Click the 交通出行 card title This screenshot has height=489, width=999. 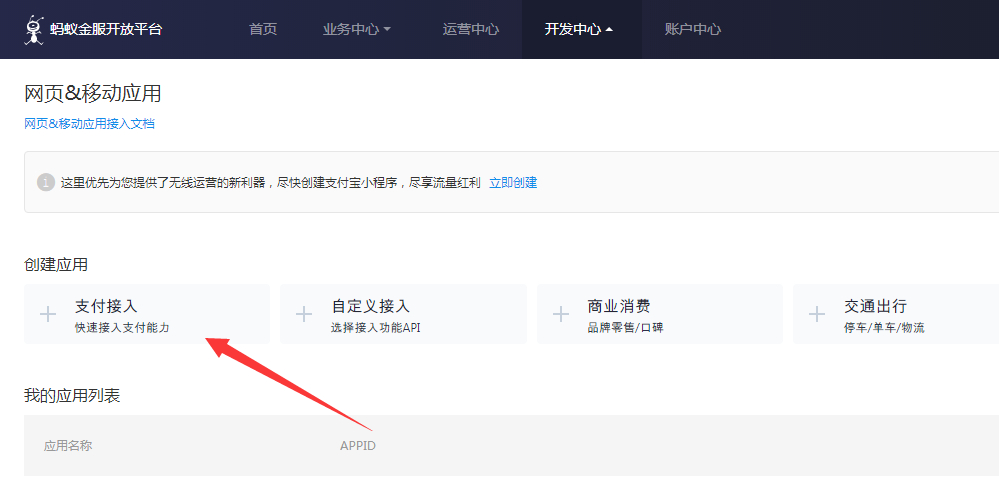tap(875, 306)
